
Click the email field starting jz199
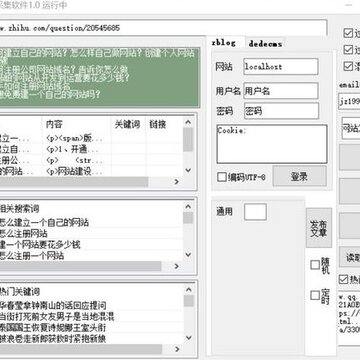coord(349,102)
